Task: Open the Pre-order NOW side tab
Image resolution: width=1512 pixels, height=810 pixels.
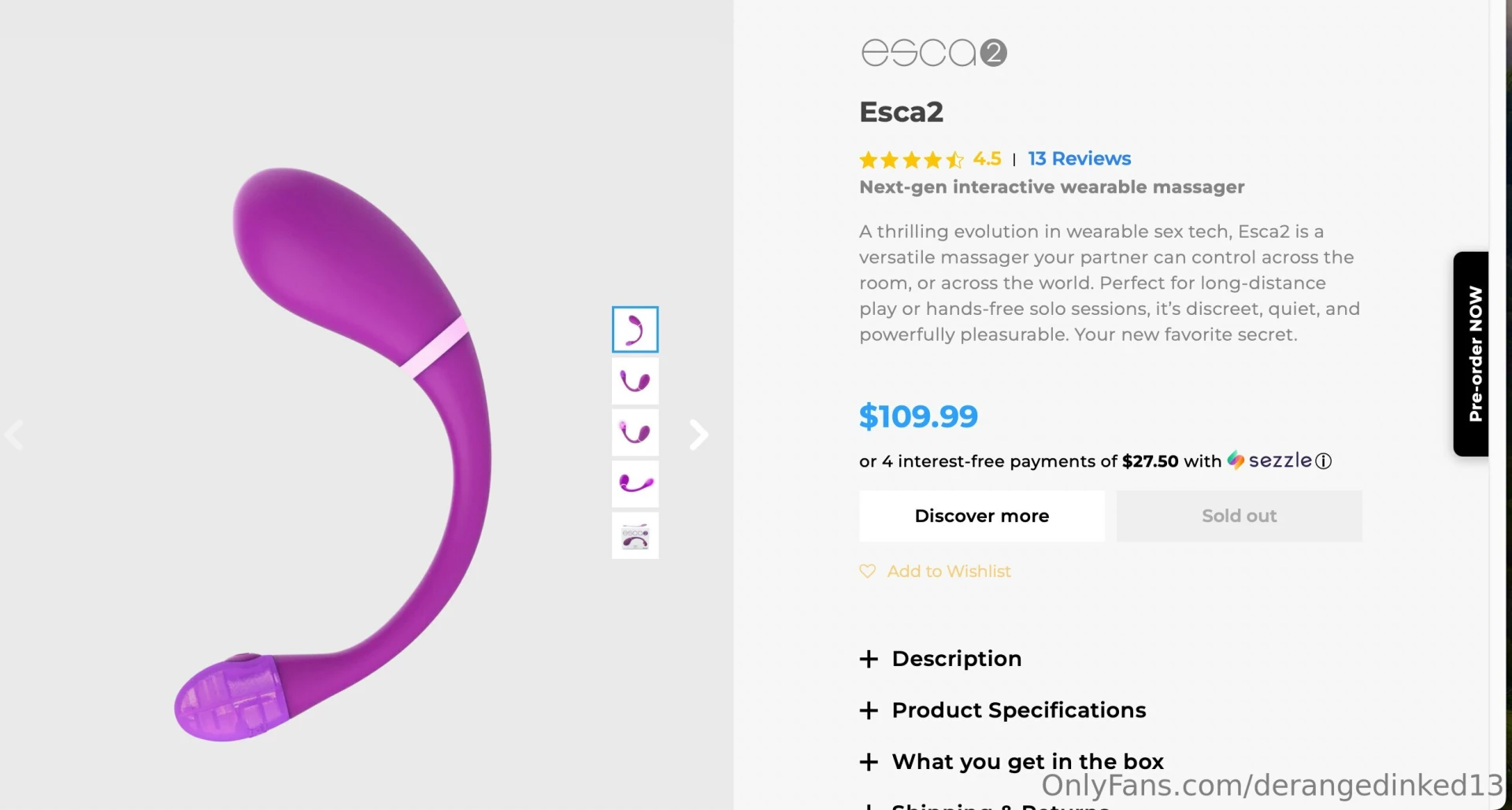Action: pos(1472,354)
